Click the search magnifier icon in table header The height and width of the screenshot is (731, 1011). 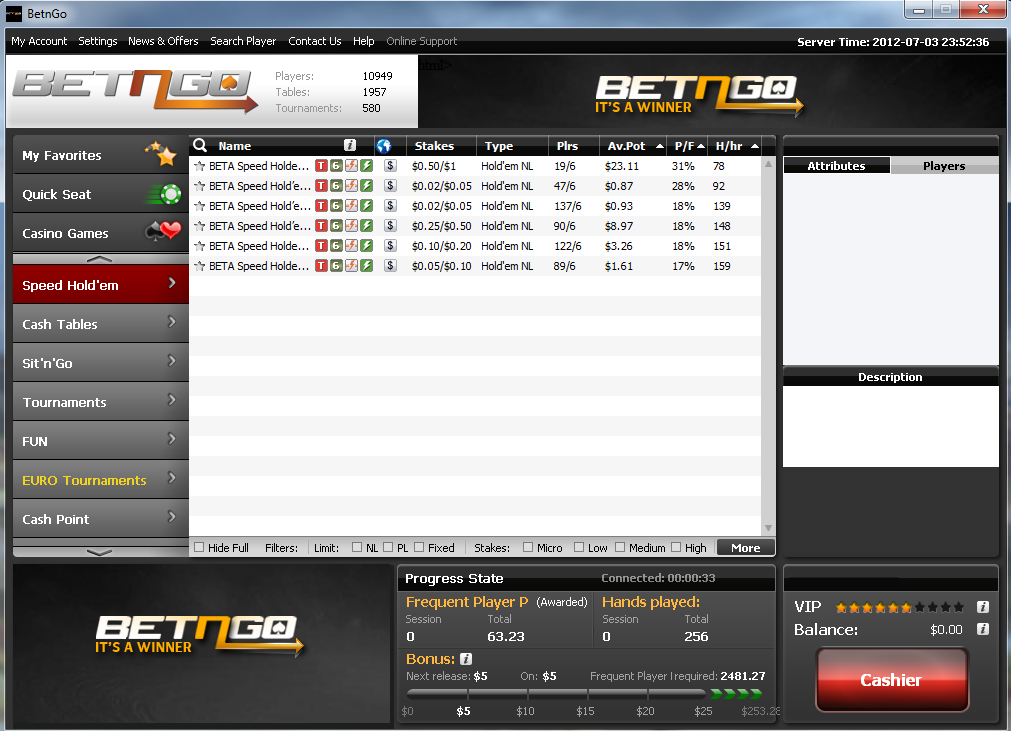coord(200,145)
